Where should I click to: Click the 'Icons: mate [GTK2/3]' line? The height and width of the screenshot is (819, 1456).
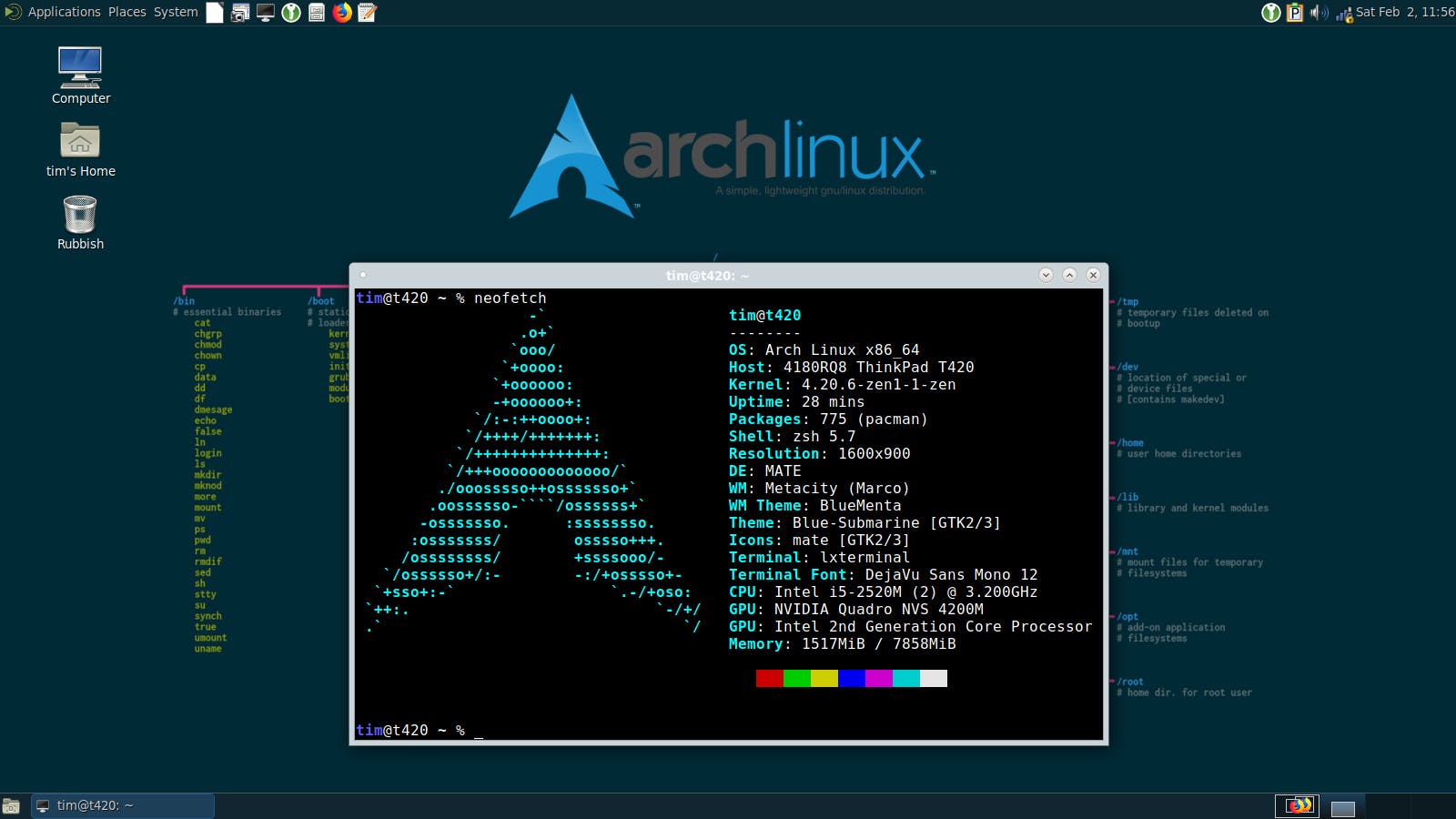(x=820, y=541)
